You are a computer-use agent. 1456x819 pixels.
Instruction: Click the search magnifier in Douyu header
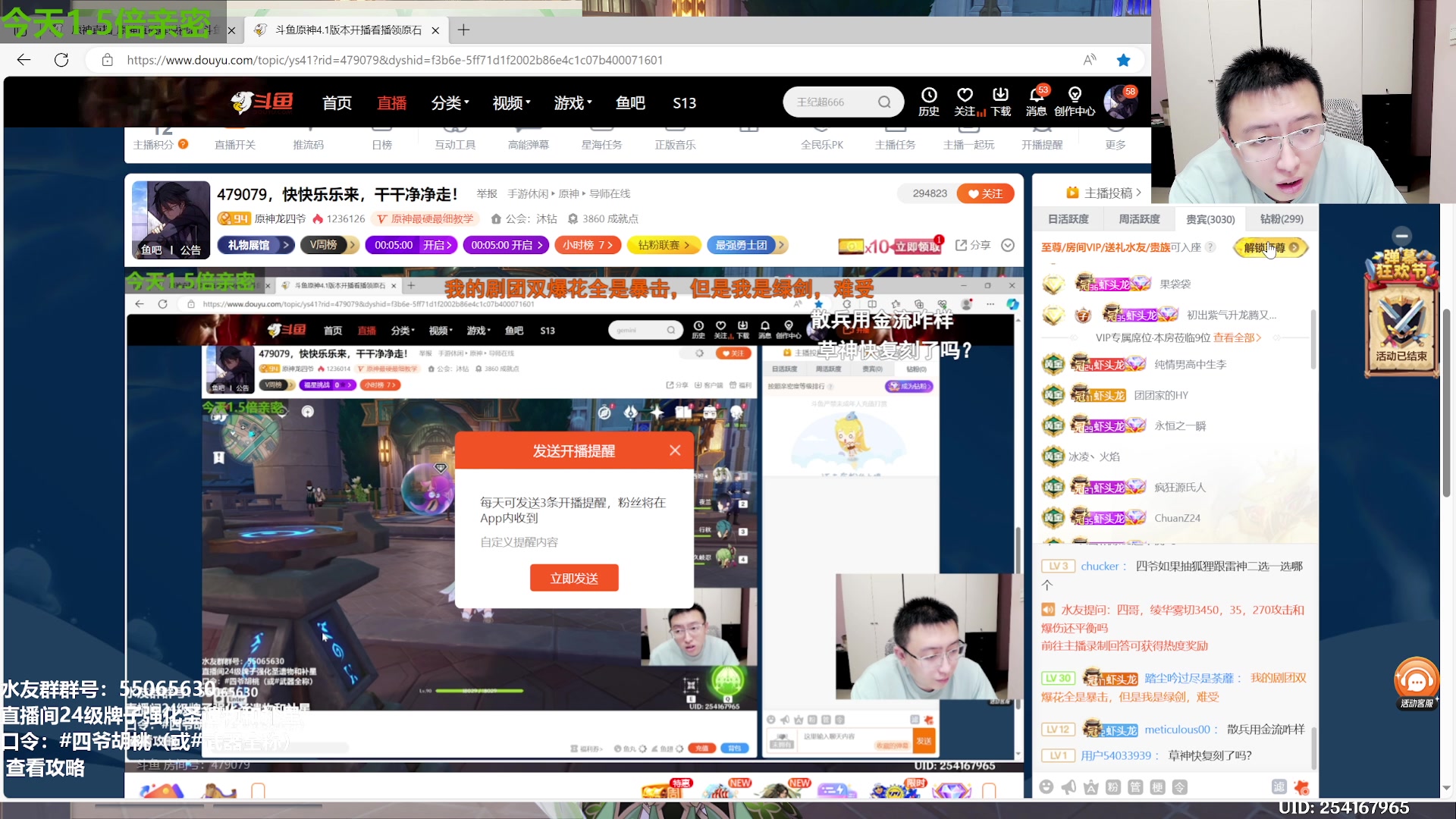point(884,101)
